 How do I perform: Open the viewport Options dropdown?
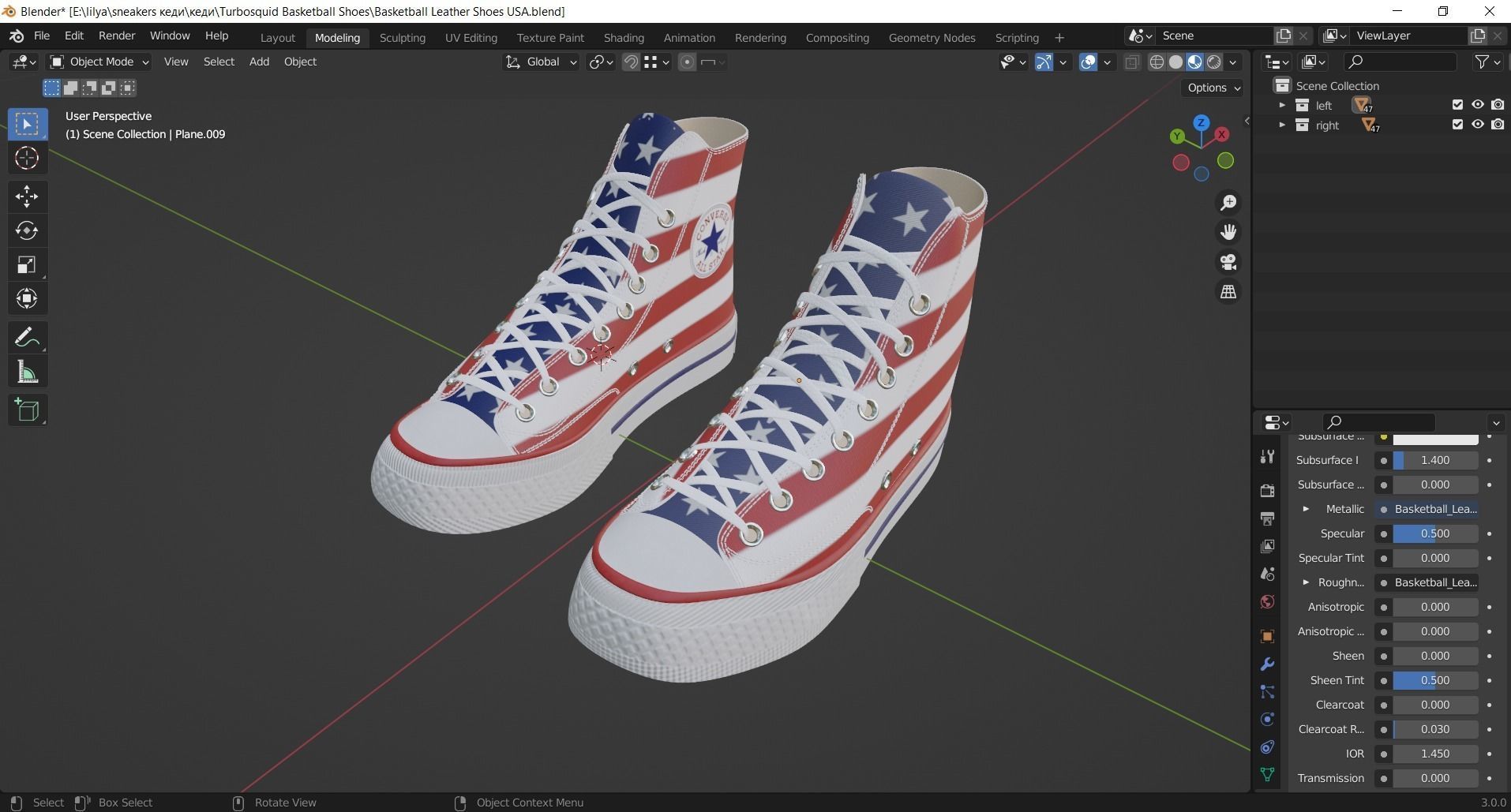(1213, 88)
